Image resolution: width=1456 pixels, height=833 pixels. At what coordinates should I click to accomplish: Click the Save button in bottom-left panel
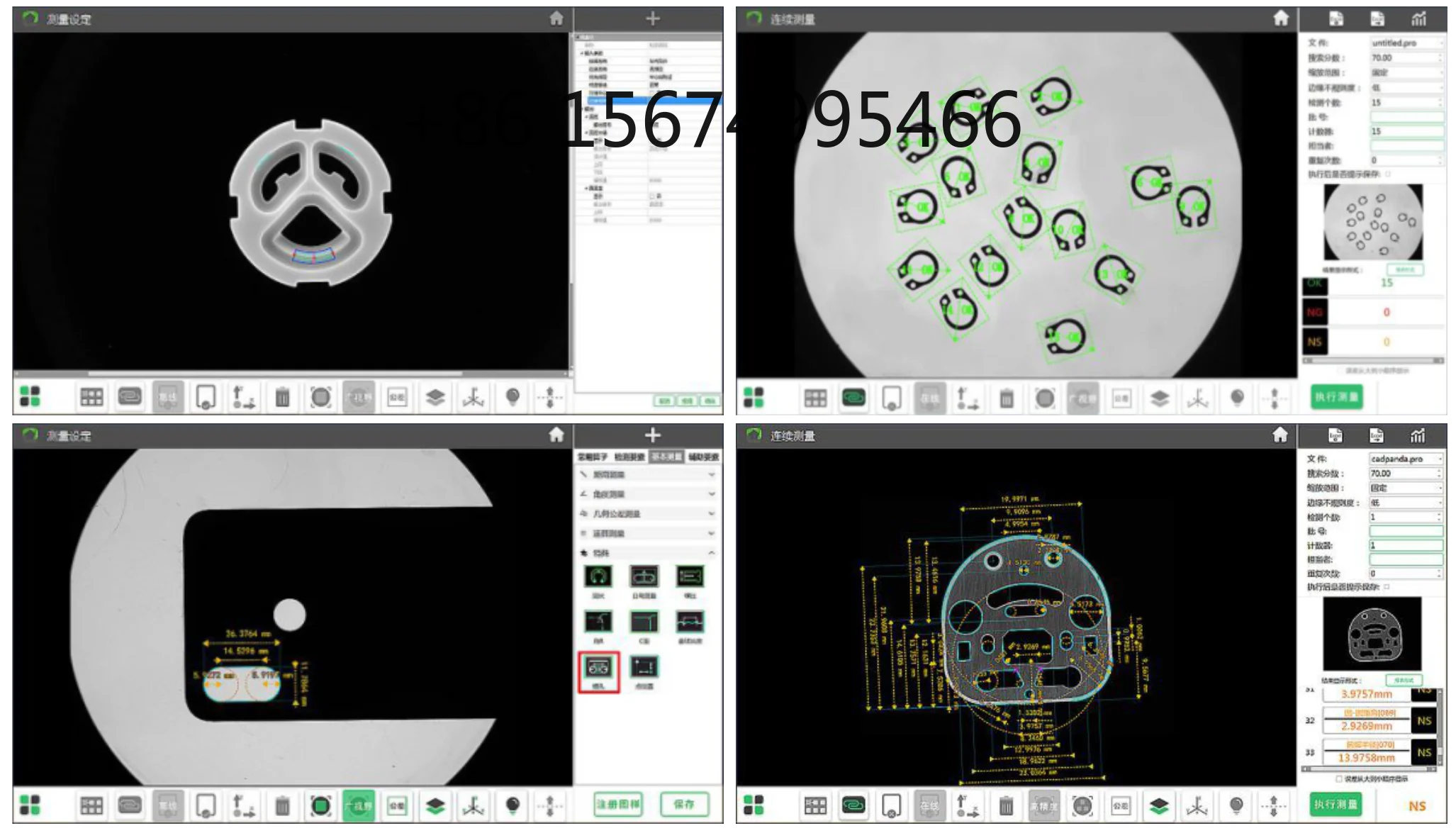684,804
